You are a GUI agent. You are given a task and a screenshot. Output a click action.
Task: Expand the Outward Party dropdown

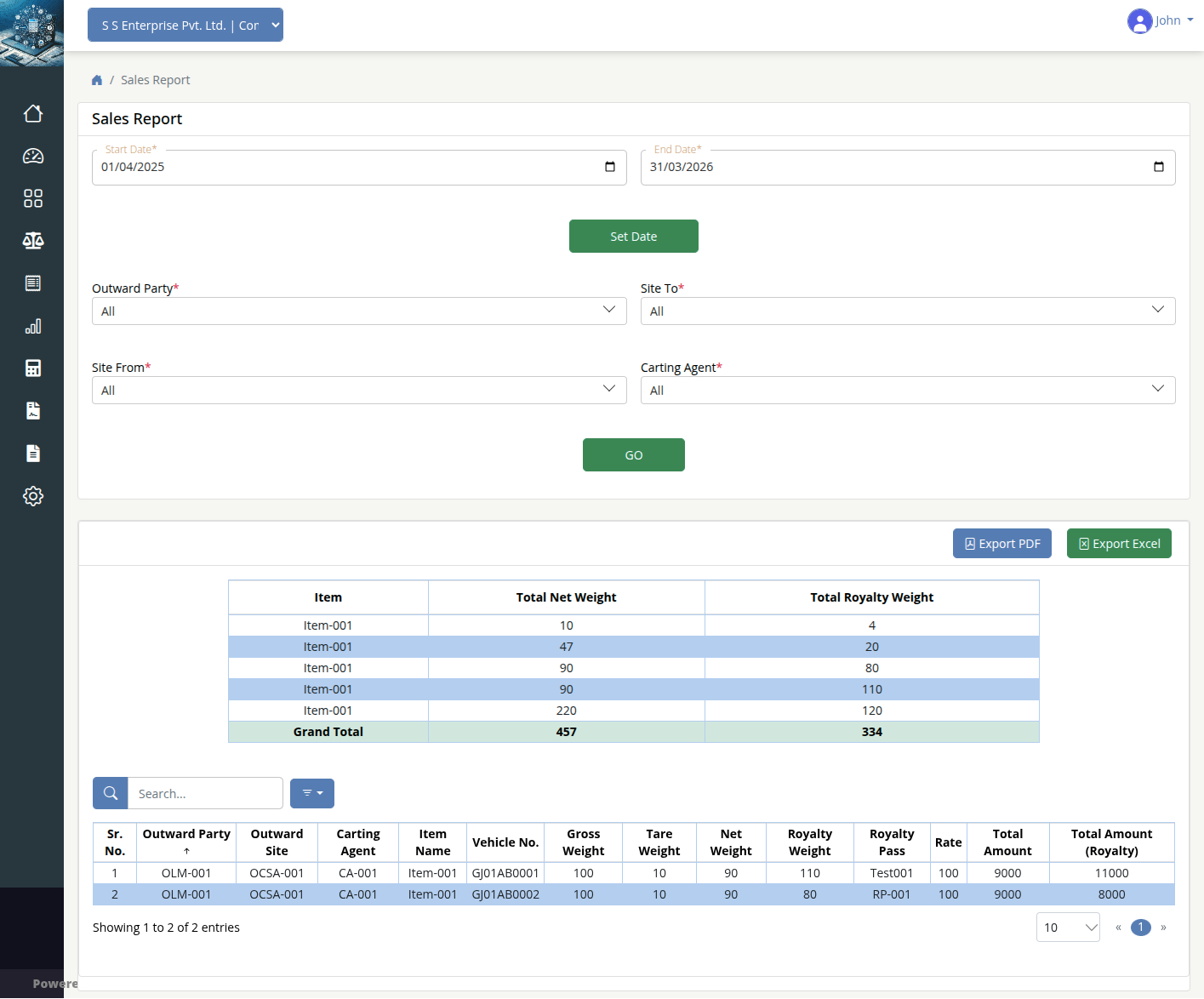click(x=359, y=311)
